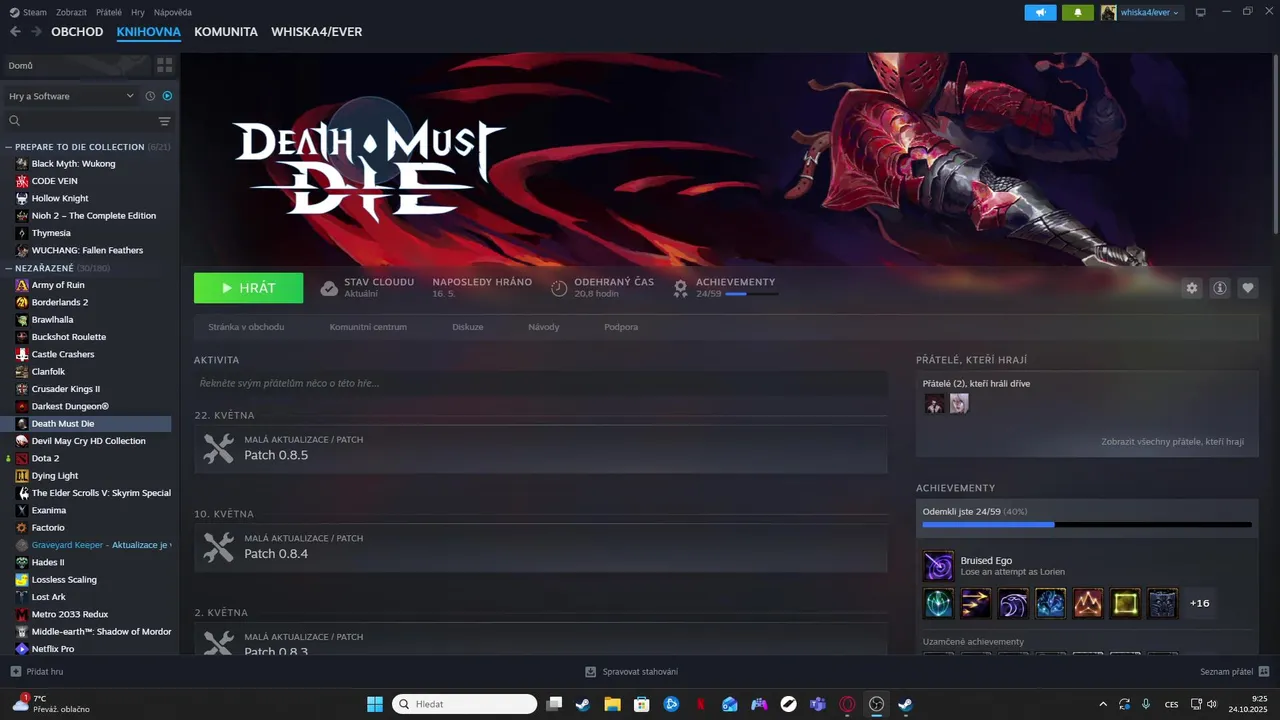Open Netflix from the taskbar
The image size is (1280, 720).
[x=700, y=704]
